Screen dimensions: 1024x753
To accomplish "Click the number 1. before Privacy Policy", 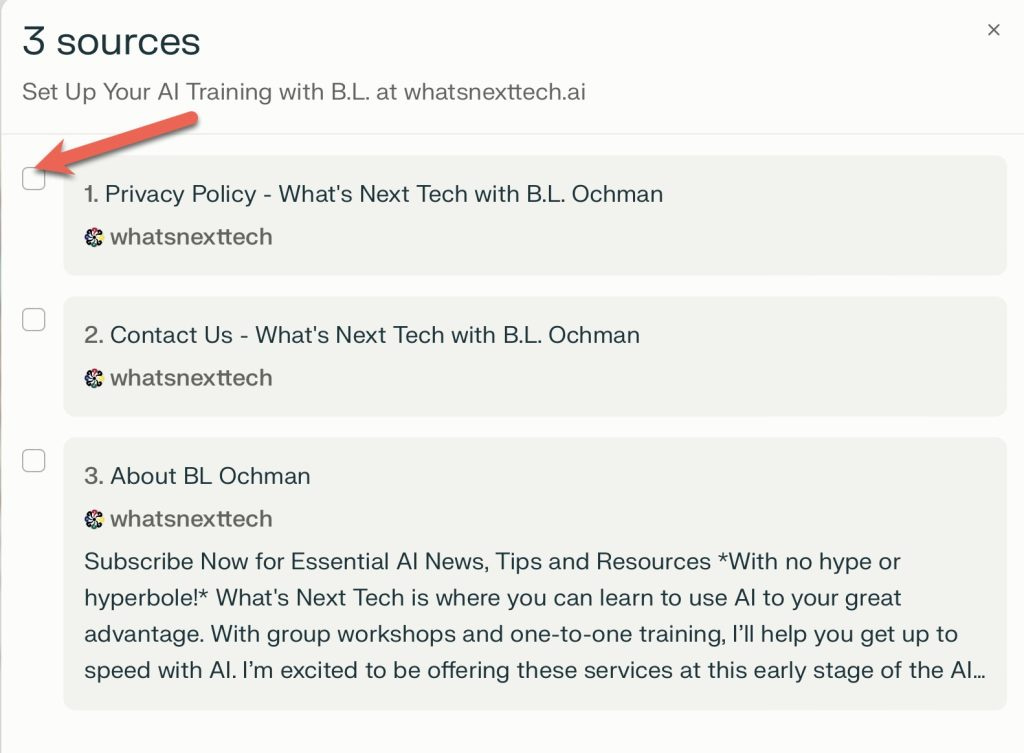I will pyautogui.click(x=91, y=194).
